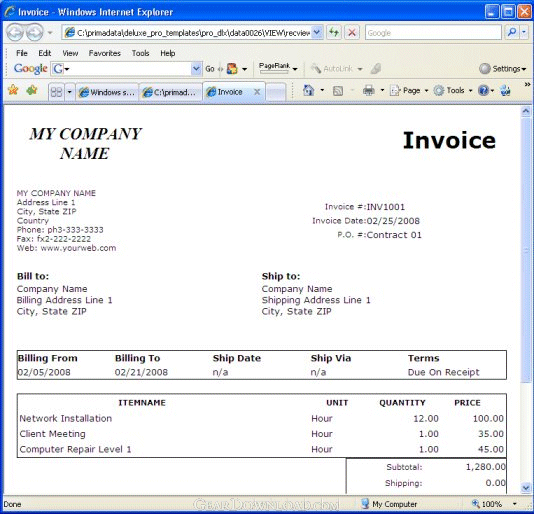Click the rightmost command bar tool icon

[x=505, y=91]
